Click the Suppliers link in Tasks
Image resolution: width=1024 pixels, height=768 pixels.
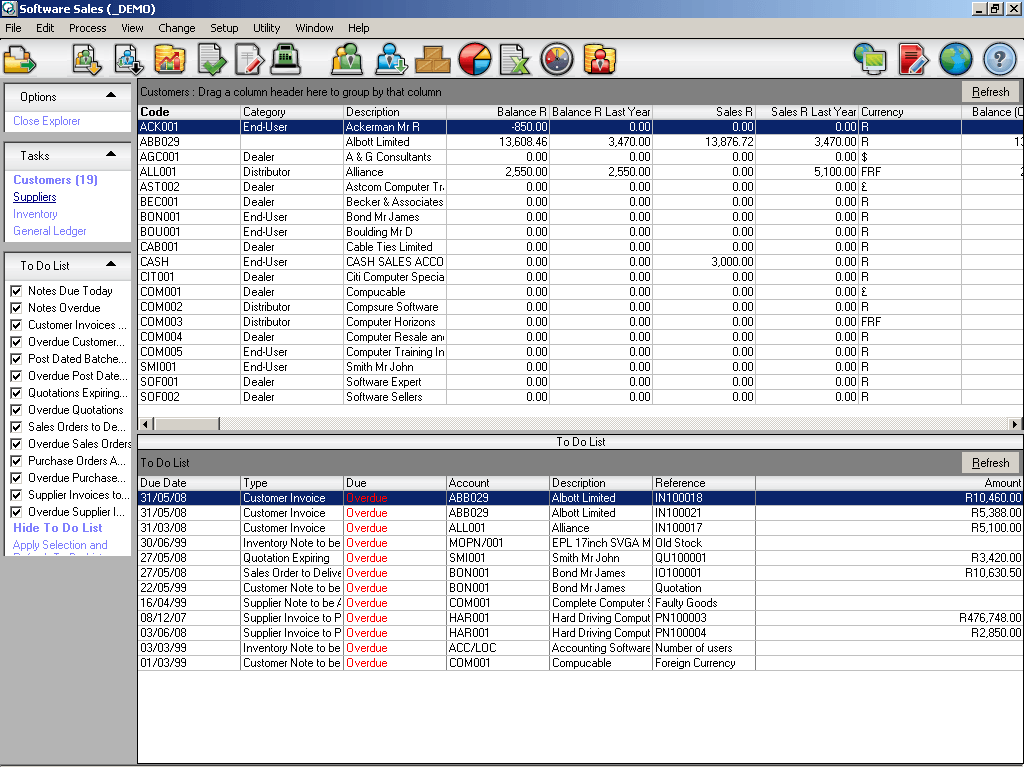(x=34, y=197)
